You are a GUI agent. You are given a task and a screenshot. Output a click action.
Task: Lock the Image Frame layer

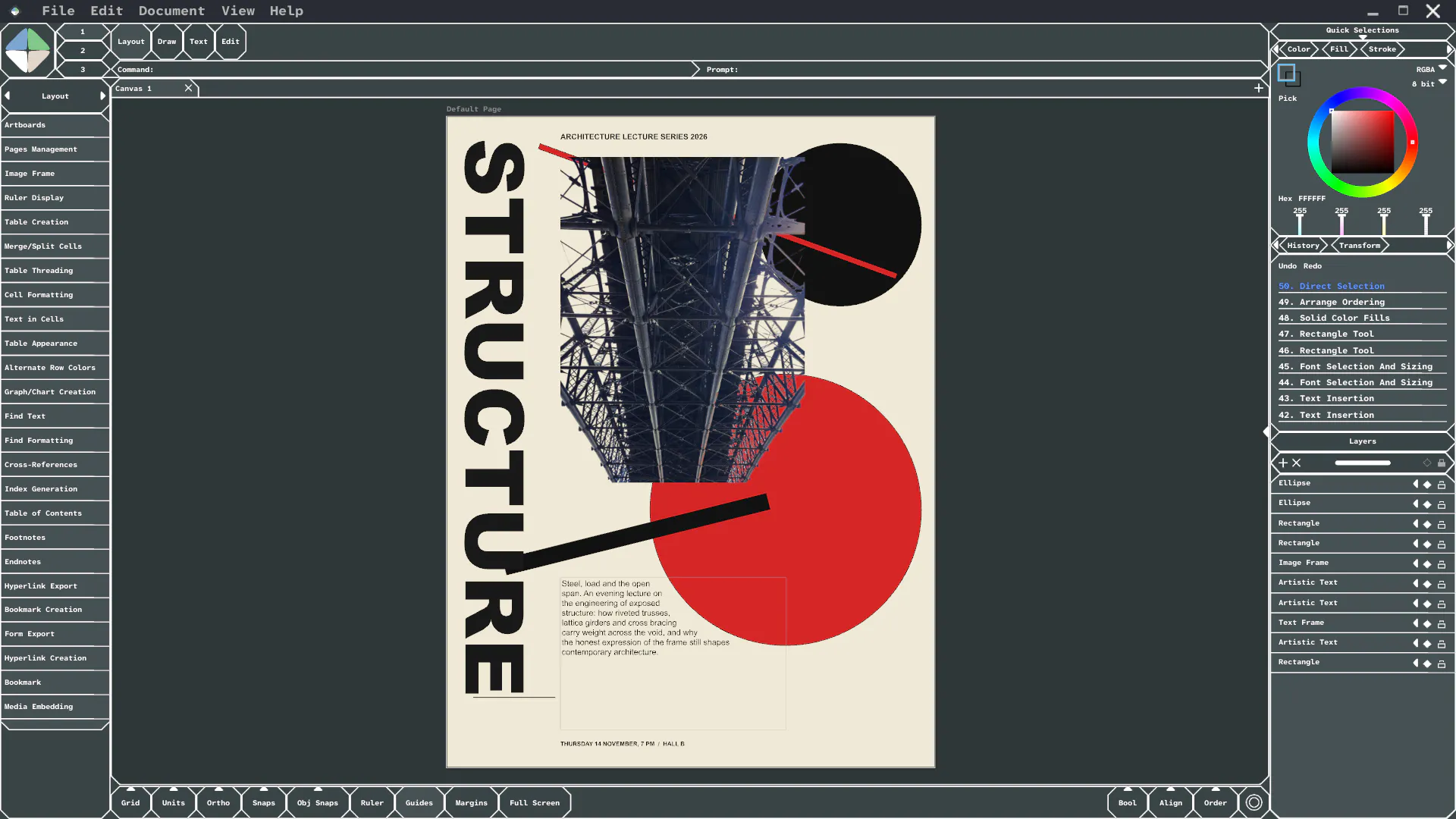tap(1442, 563)
